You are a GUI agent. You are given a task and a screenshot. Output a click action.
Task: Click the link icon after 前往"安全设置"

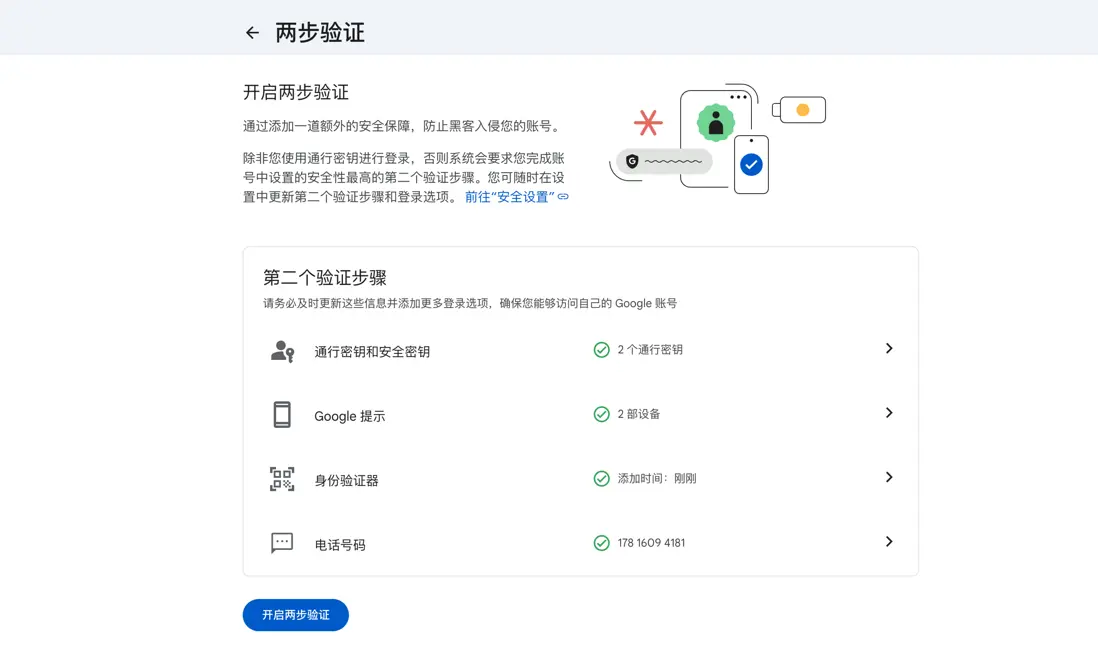(561, 197)
